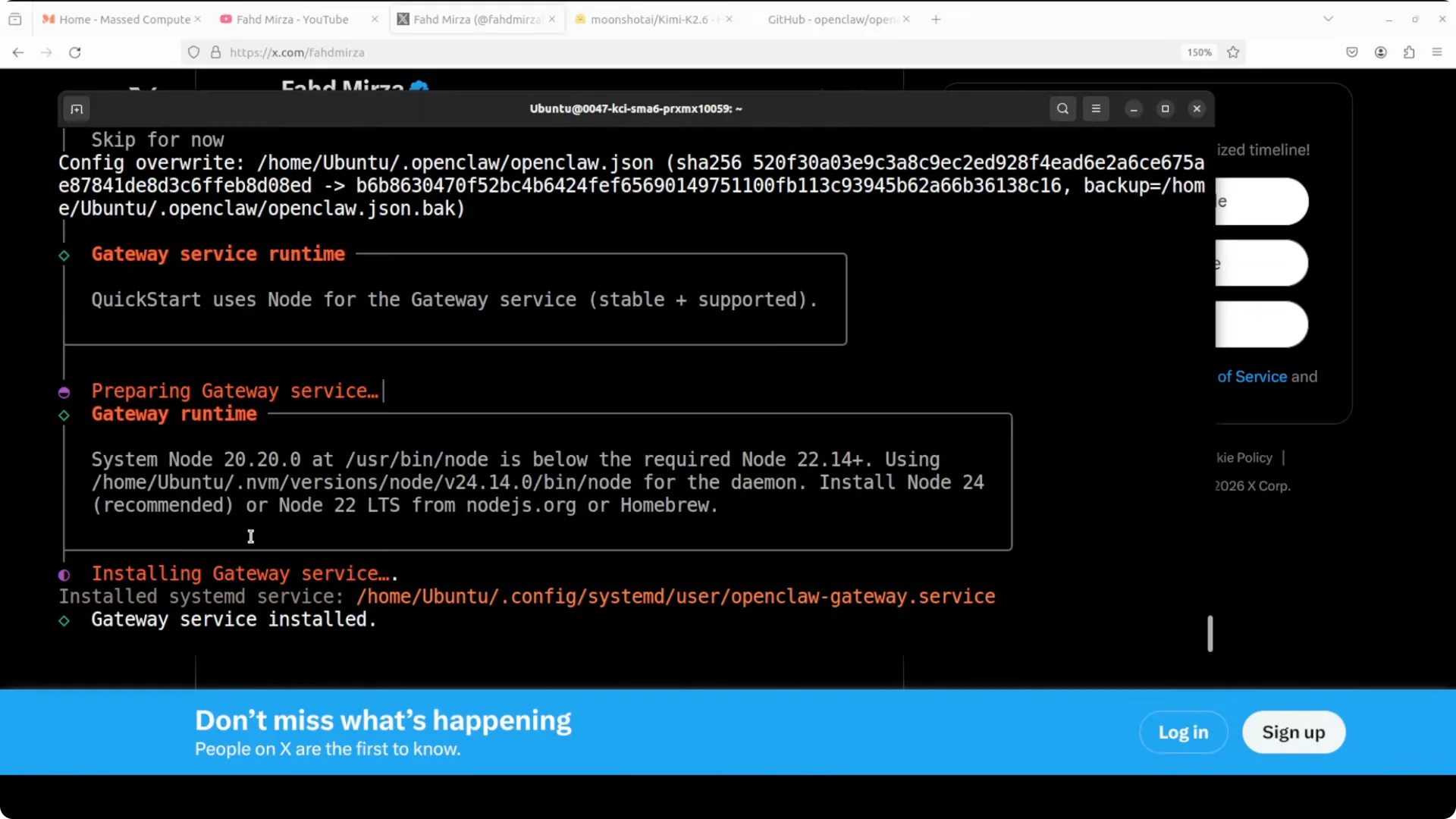Click the terminal search icon
Viewport: 1456px width, 819px height.
[1062, 108]
